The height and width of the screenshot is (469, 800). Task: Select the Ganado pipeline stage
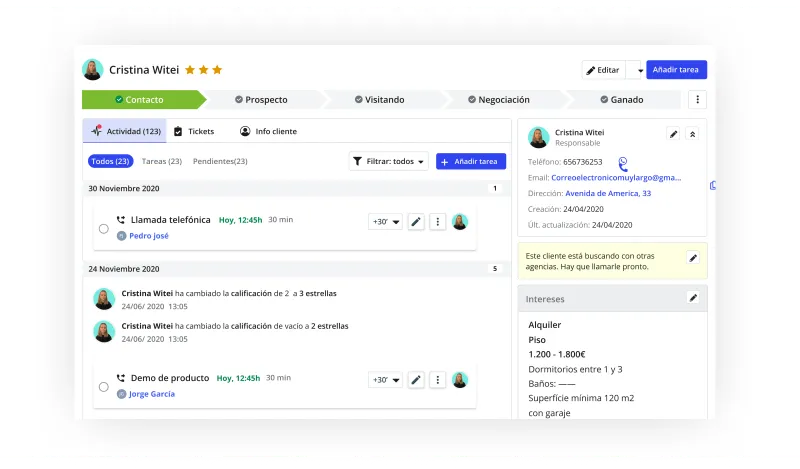622,100
